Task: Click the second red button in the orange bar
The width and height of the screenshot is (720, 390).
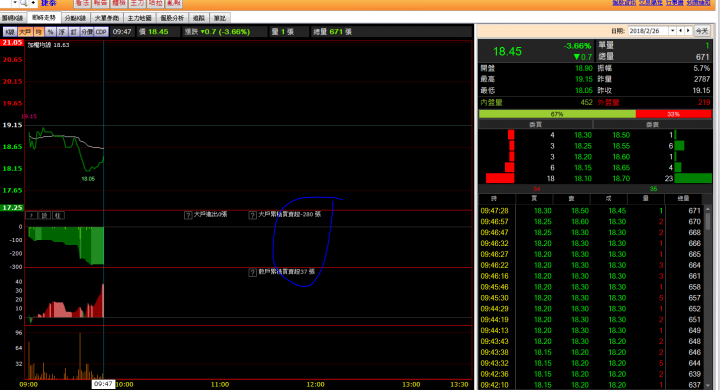Action: coord(101,3)
